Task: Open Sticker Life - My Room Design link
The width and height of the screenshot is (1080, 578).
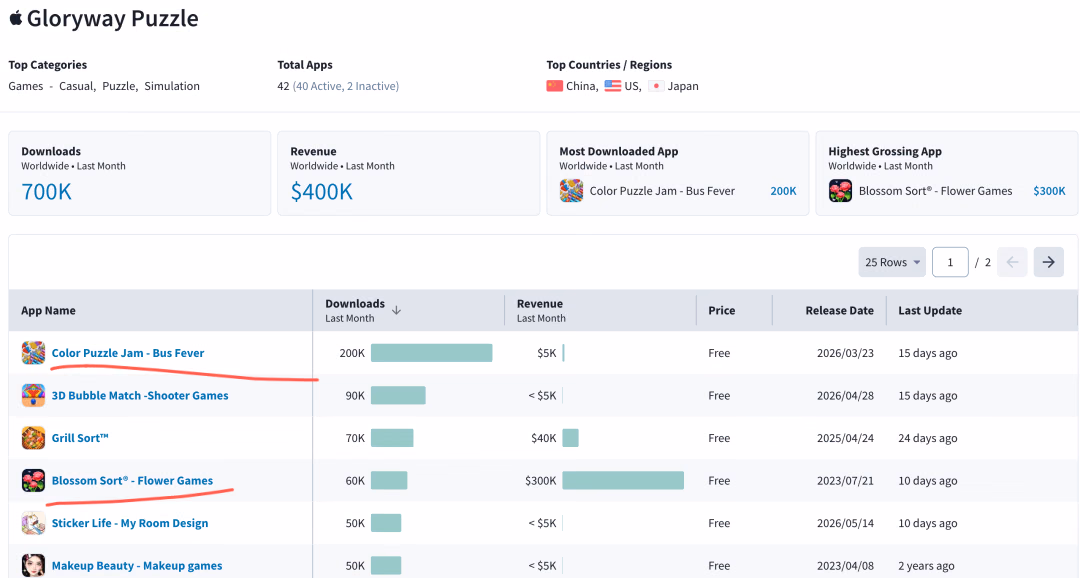Action: 129,523
